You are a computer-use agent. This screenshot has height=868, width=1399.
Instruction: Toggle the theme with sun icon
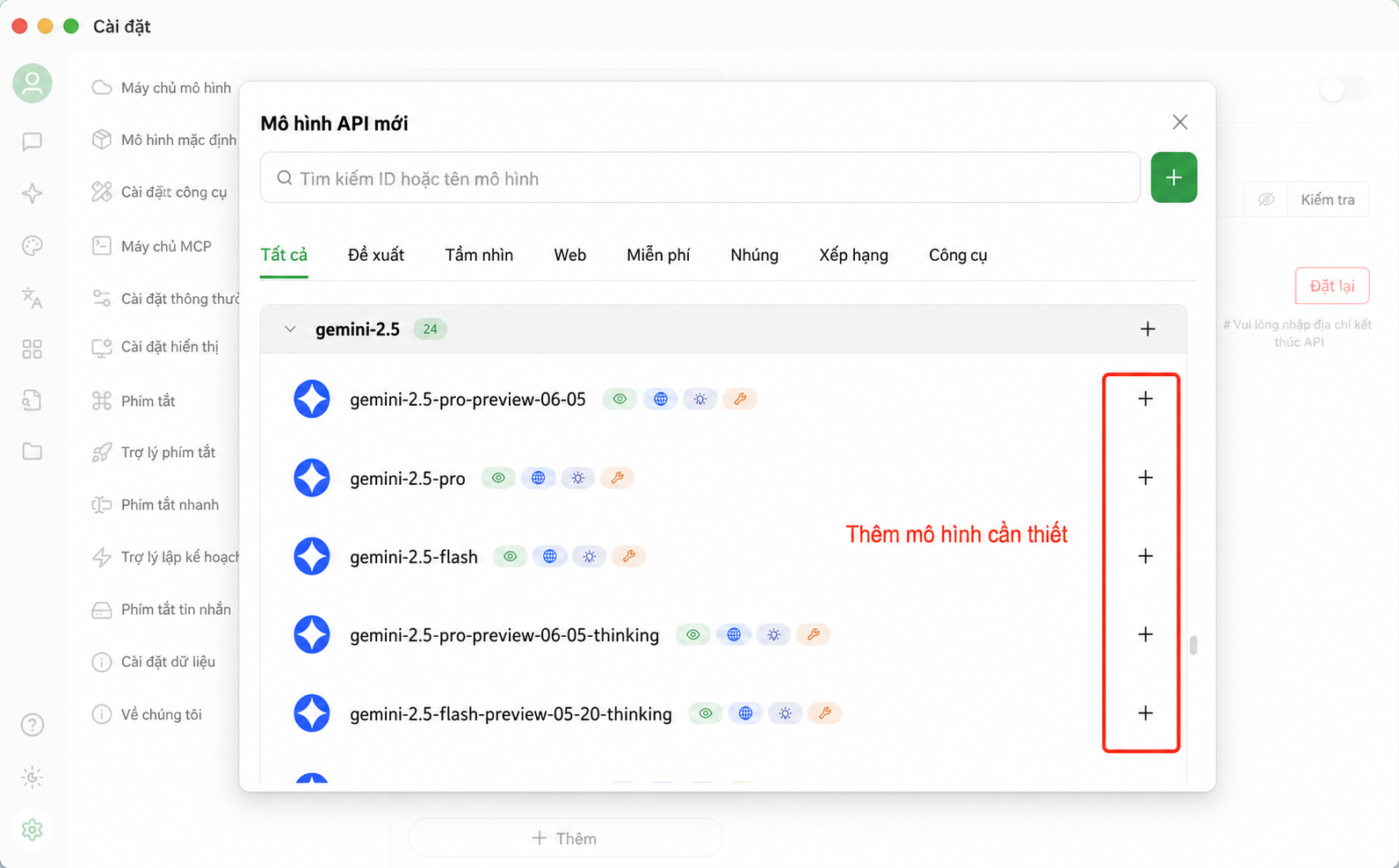tap(33, 778)
